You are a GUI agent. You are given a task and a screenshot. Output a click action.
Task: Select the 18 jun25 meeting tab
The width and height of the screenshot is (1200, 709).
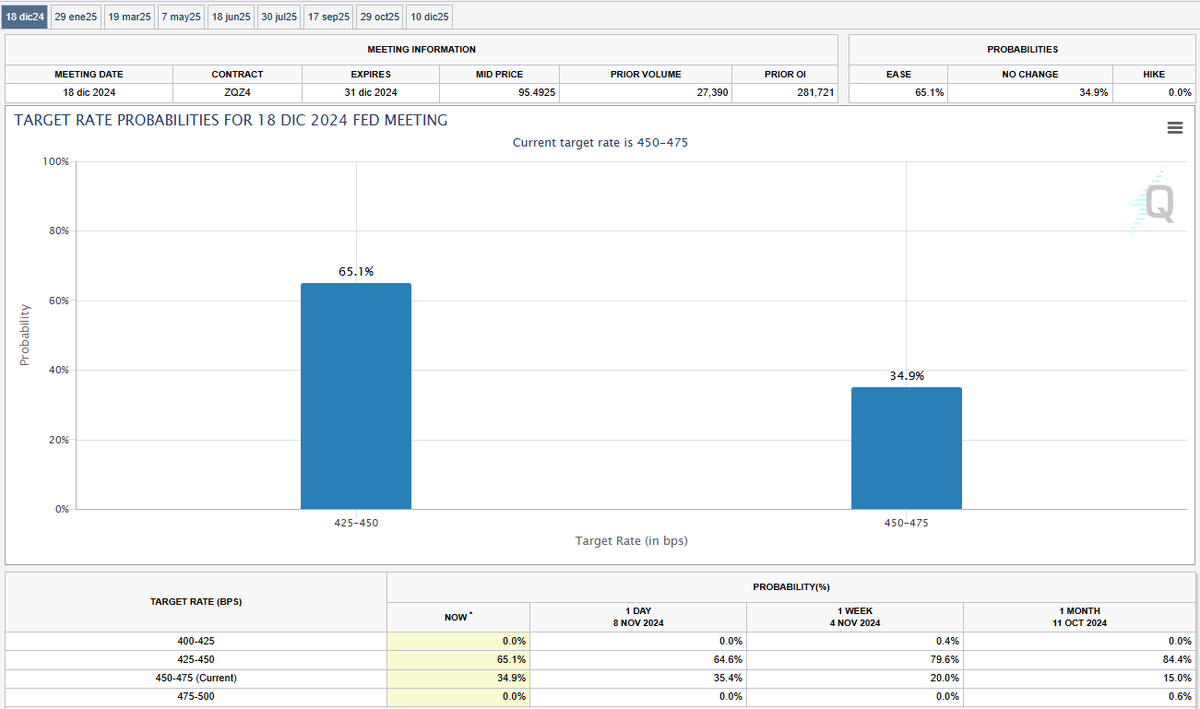[x=231, y=17]
